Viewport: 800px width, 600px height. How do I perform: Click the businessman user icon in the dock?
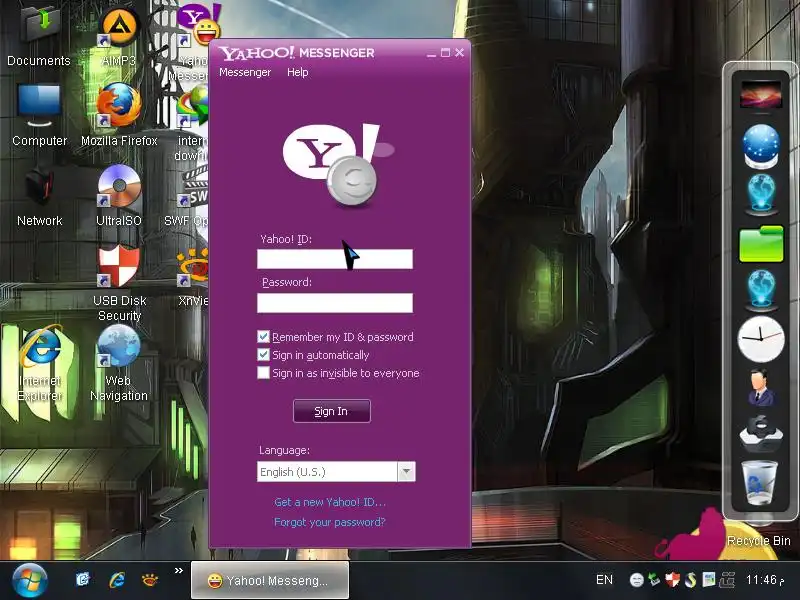(761, 388)
